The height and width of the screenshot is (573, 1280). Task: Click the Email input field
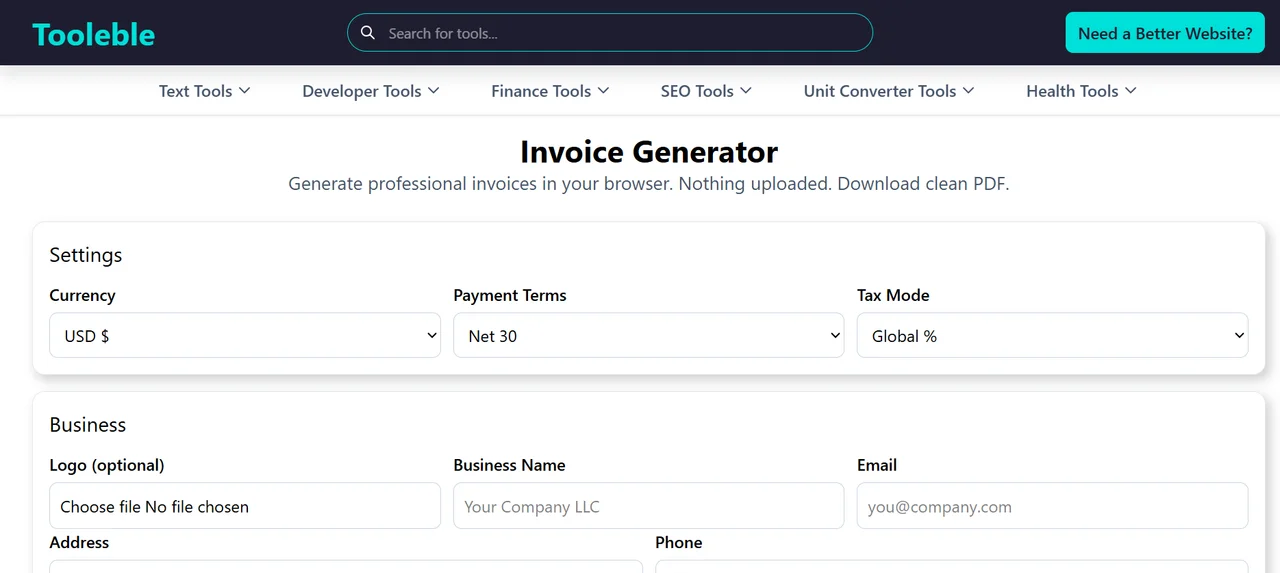point(1052,506)
